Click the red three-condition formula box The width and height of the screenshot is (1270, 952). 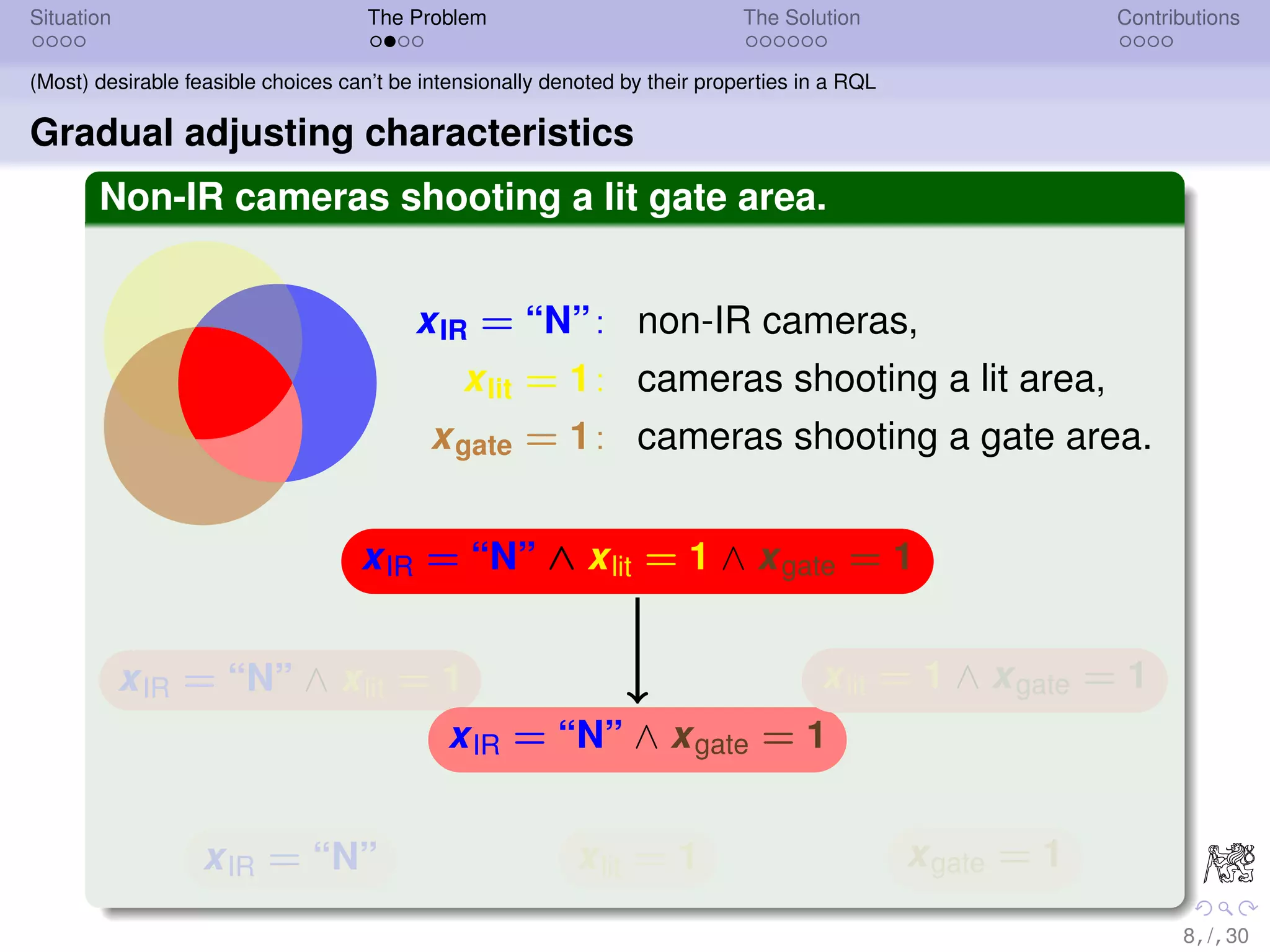[637, 561]
